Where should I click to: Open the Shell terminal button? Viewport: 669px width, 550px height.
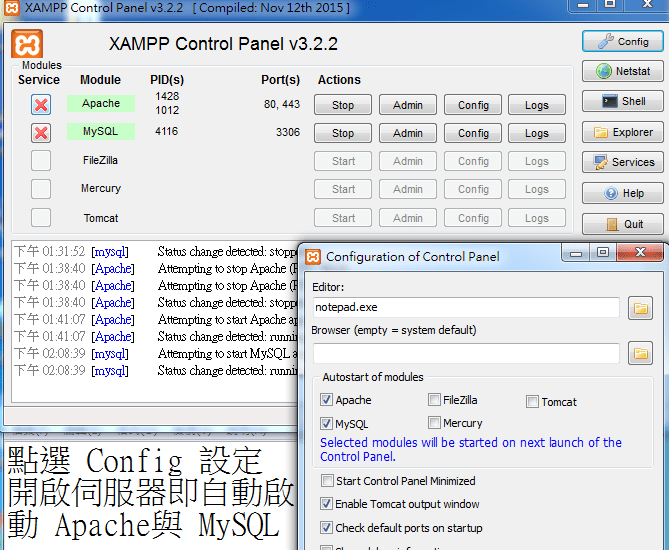pos(623,102)
